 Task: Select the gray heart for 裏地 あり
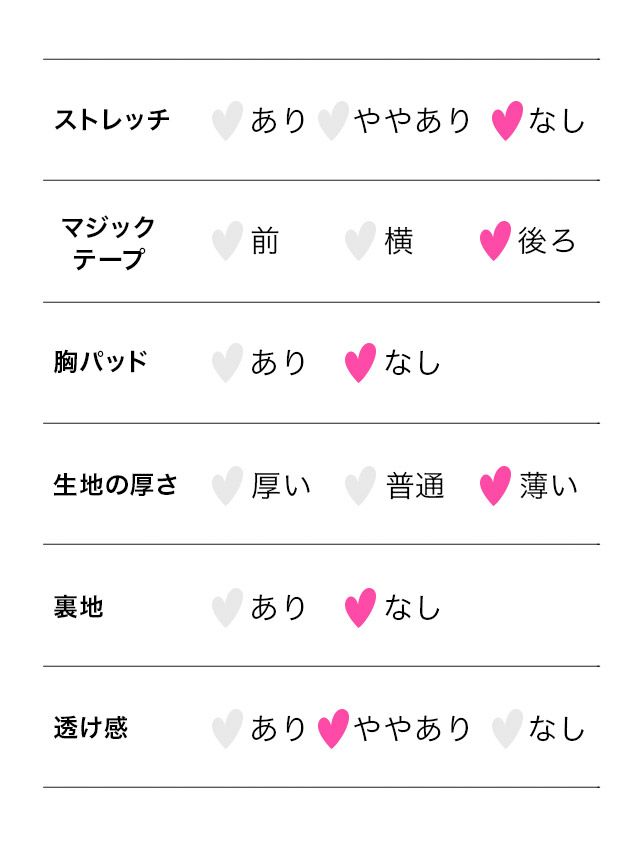pyautogui.click(x=227, y=608)
